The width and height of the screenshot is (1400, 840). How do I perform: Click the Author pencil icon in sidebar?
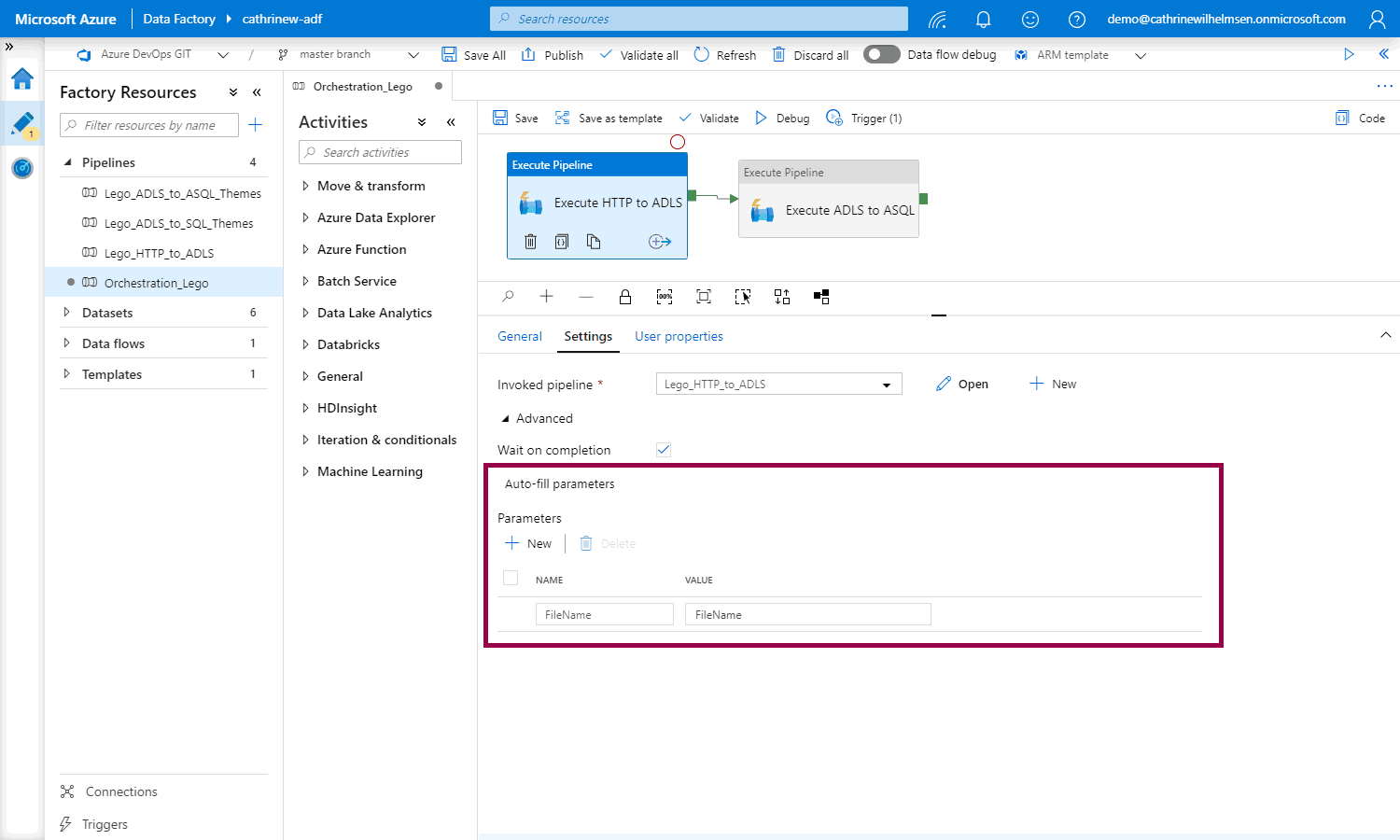pyautogui.click(x=22, y=123)
